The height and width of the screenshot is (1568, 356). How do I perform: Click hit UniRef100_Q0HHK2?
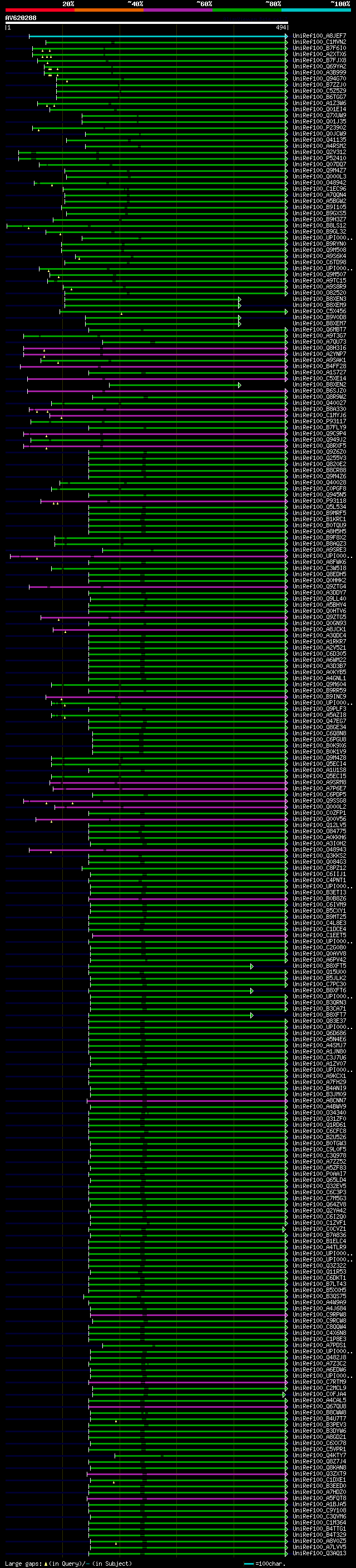pos(319,581)
